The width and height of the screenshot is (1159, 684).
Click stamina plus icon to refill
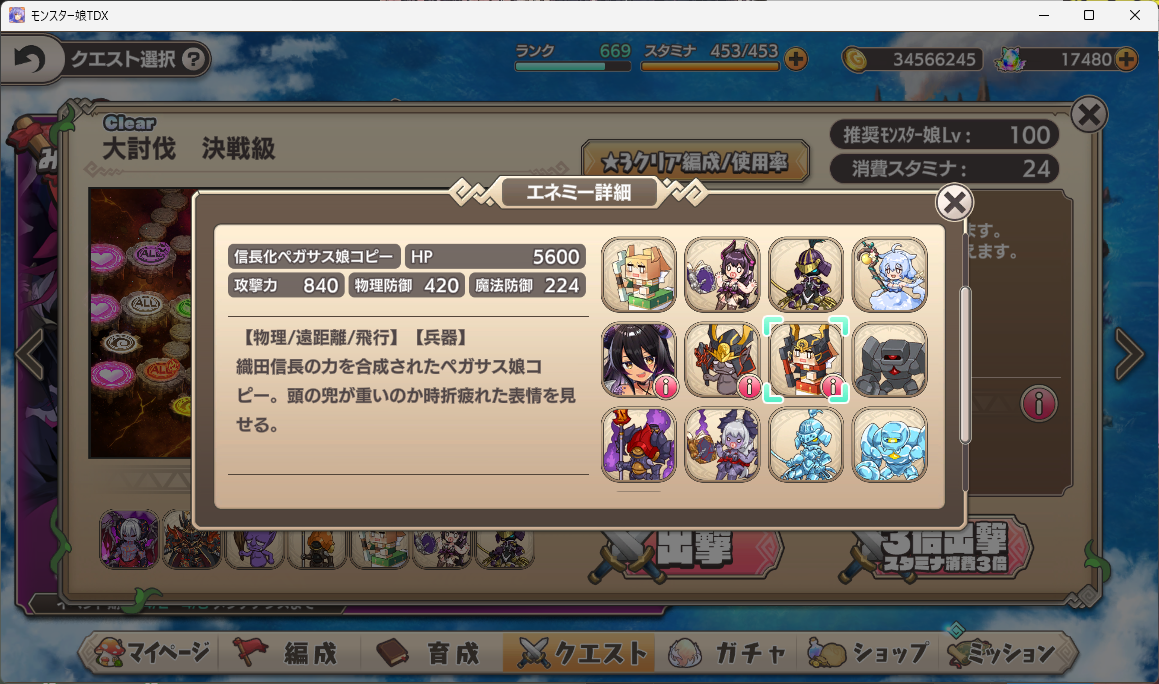coord(796,59)
